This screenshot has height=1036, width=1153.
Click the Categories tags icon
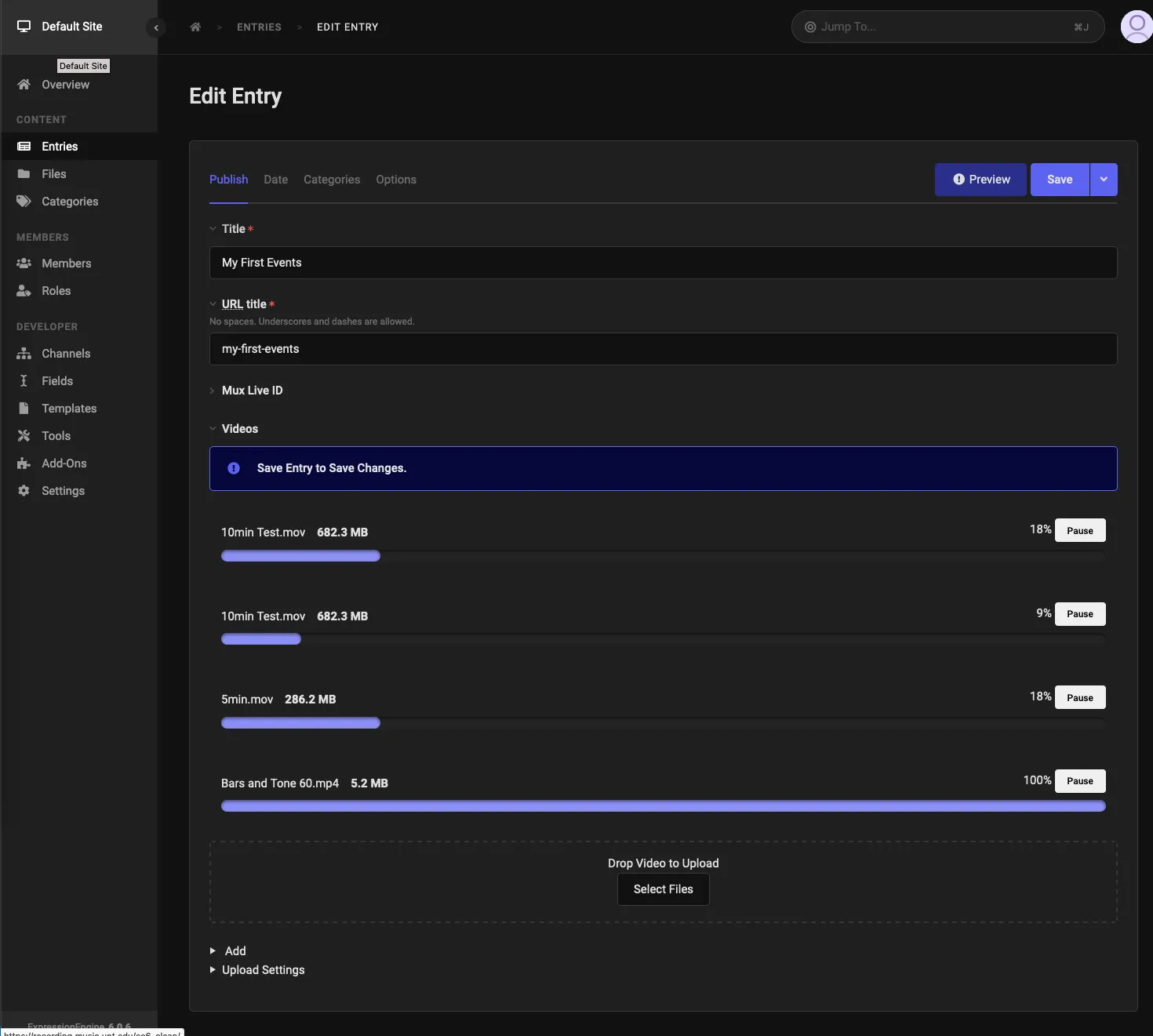tap(24, 202)
